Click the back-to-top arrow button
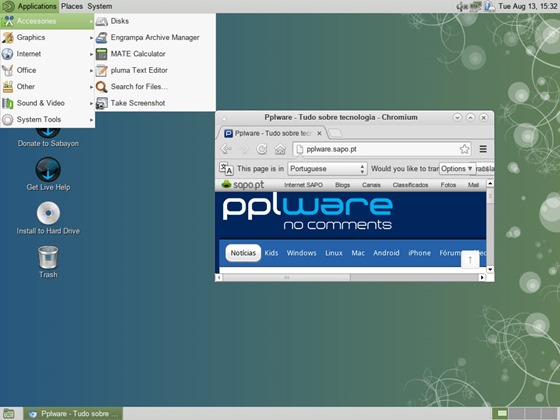Image resolution: width=560 pixels, height=420 pixels. coord(470,260)
